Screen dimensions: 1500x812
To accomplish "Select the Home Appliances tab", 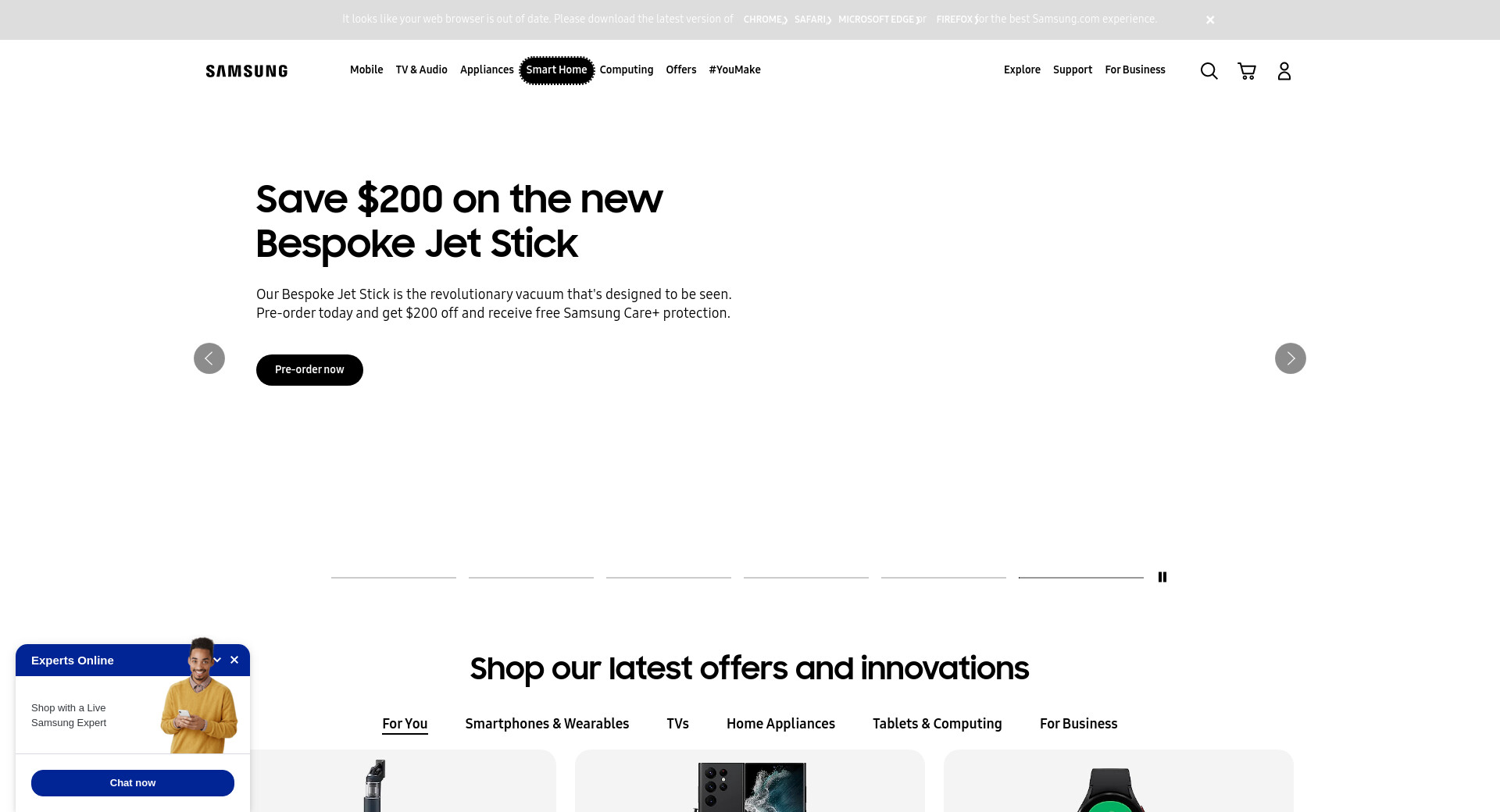I will pyautogui.click(x=780, y=724).
